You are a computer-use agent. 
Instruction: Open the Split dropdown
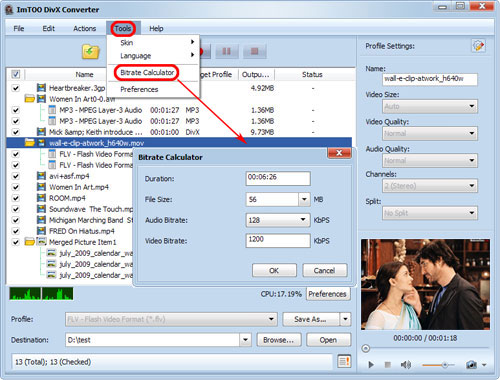point(430,213)
